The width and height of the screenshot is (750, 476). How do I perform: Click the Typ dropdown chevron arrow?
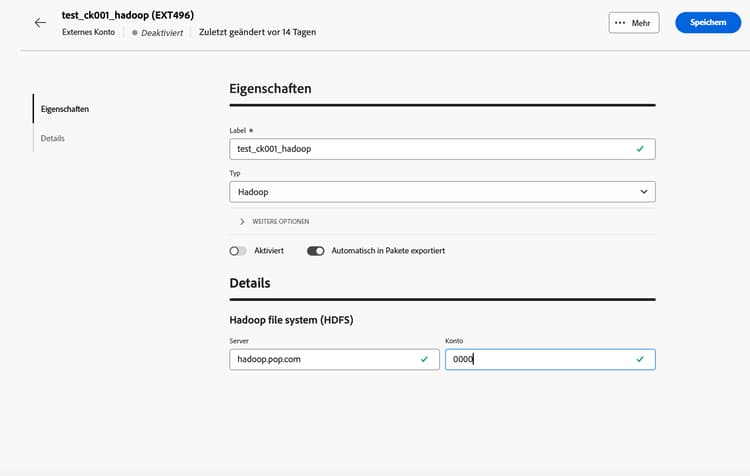click(x=643, y=191)
